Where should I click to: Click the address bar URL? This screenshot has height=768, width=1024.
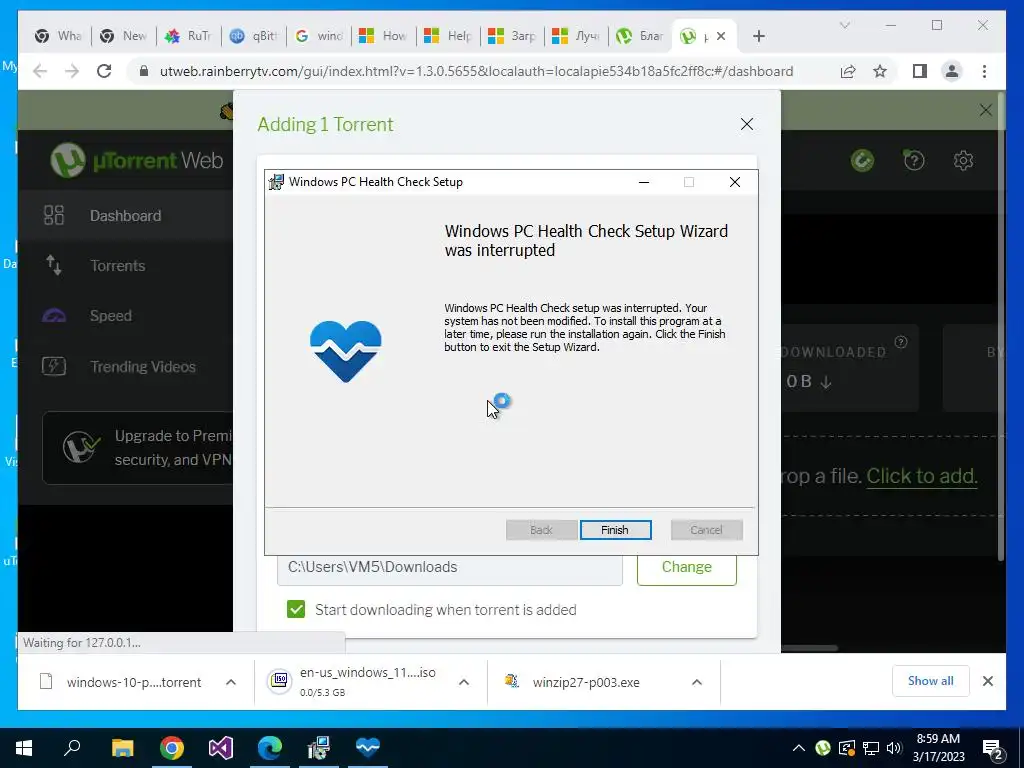point(477,71)
